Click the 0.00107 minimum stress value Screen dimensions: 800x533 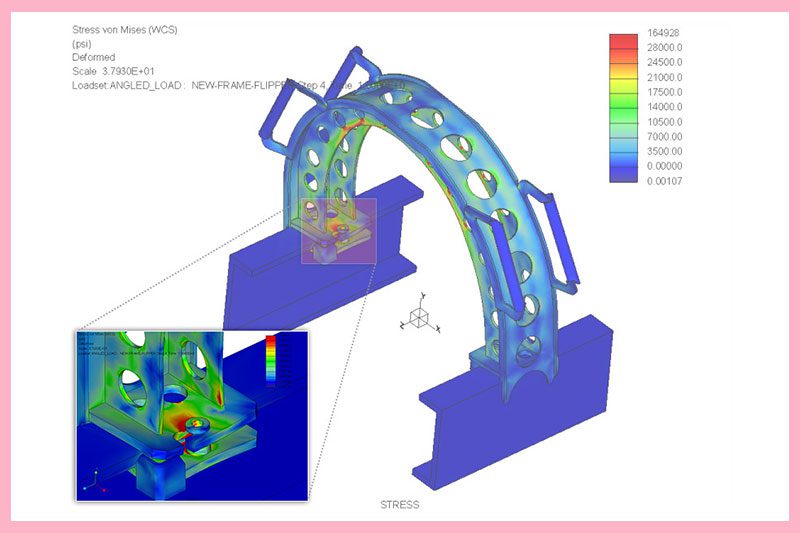tap(662, 180)
